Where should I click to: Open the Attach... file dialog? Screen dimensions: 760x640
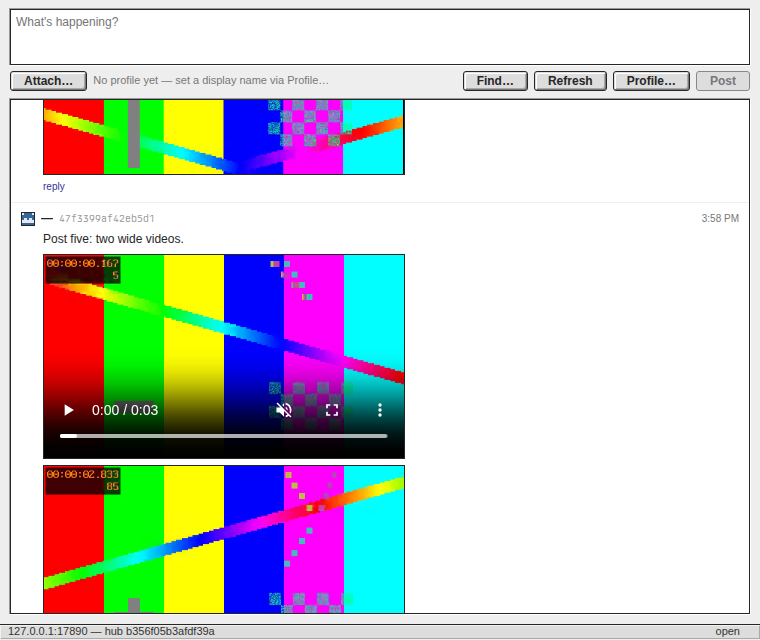[48, 80]
